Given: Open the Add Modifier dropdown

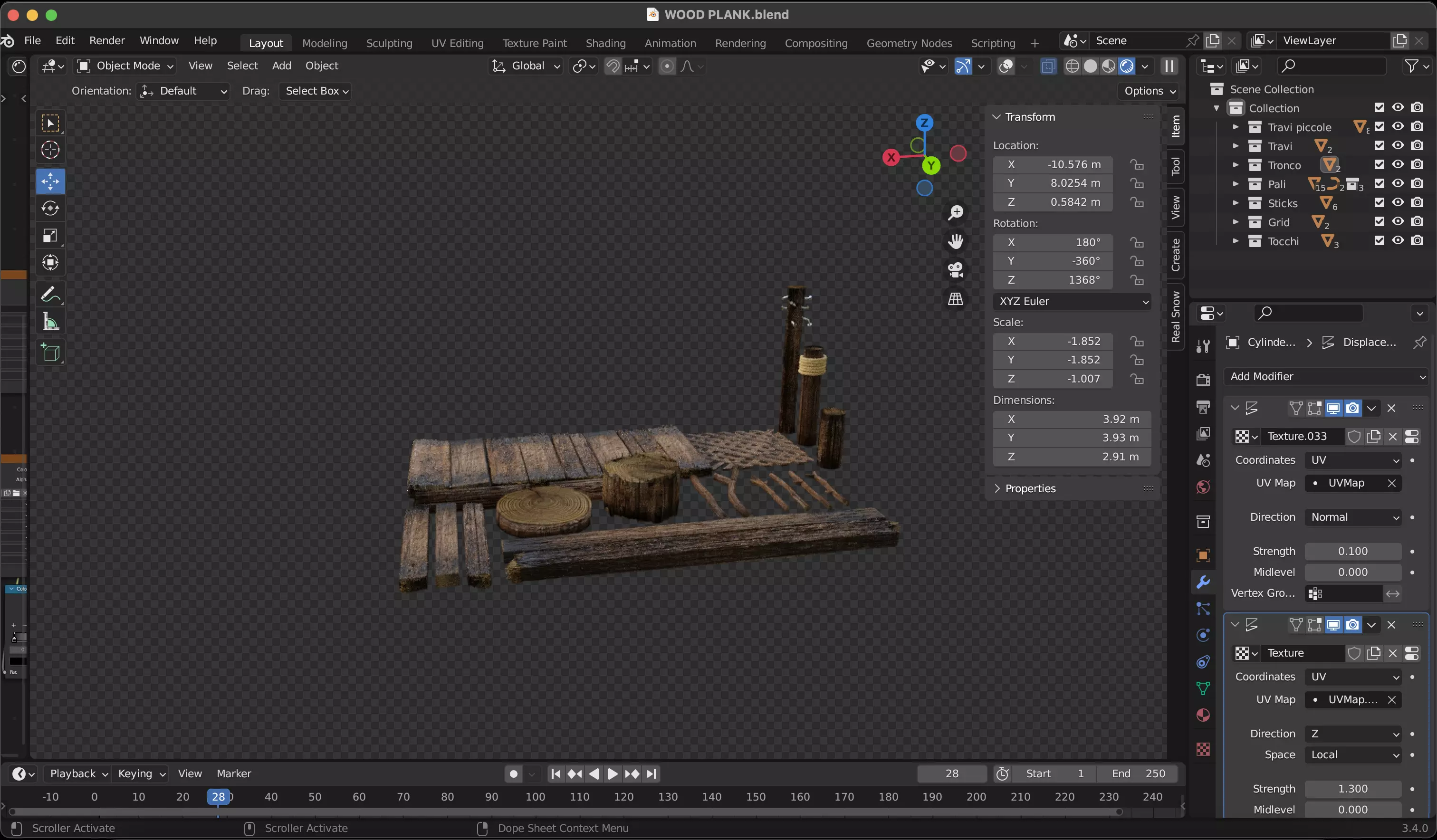Looking at the screenshot, I should pyautogui.click(x=1326, y=376).
